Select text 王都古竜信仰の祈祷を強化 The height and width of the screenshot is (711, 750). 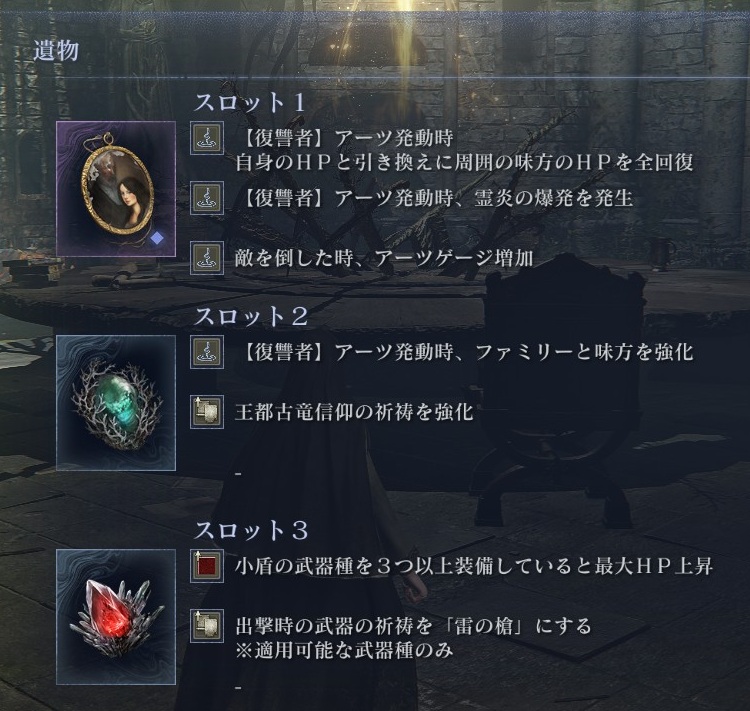pyautogui.click(x=354, y=412)
